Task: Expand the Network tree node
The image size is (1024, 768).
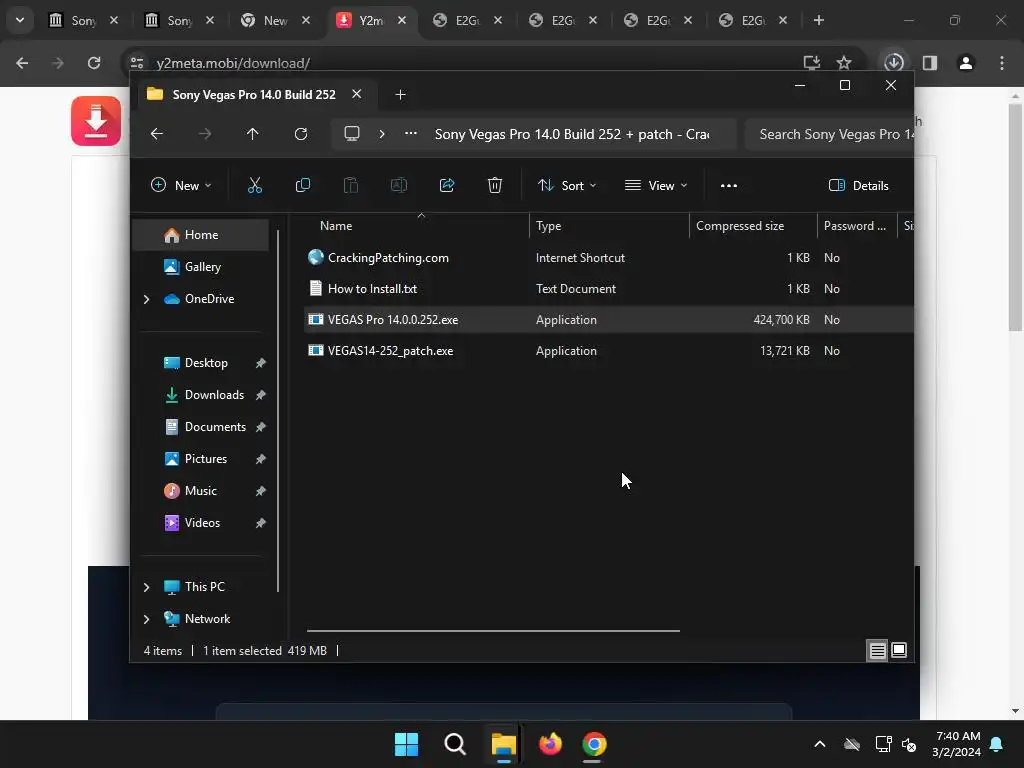Action: point(146,619)
